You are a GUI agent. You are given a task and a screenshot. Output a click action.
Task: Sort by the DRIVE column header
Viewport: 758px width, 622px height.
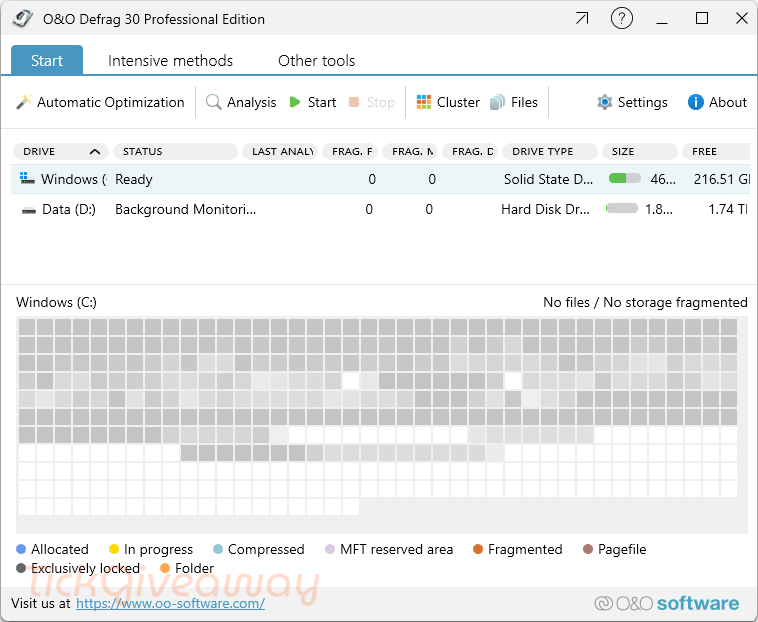pos(61,151)
